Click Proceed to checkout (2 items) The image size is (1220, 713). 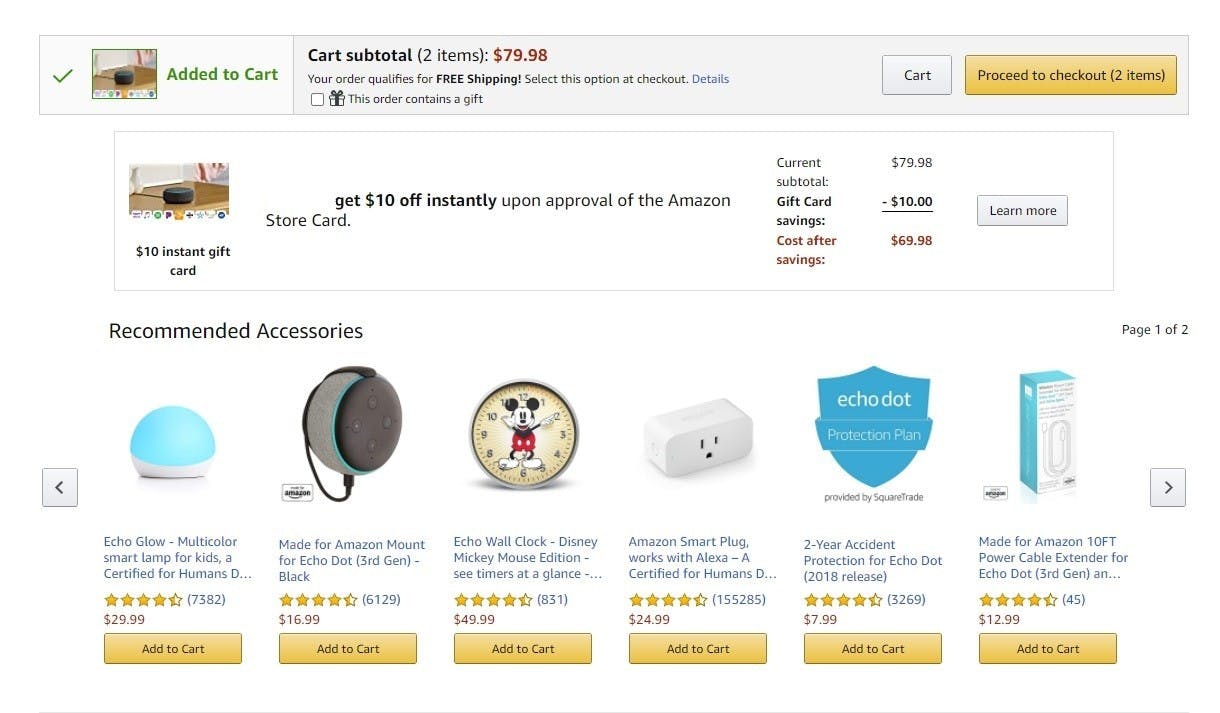click(x=1071, y=75)
